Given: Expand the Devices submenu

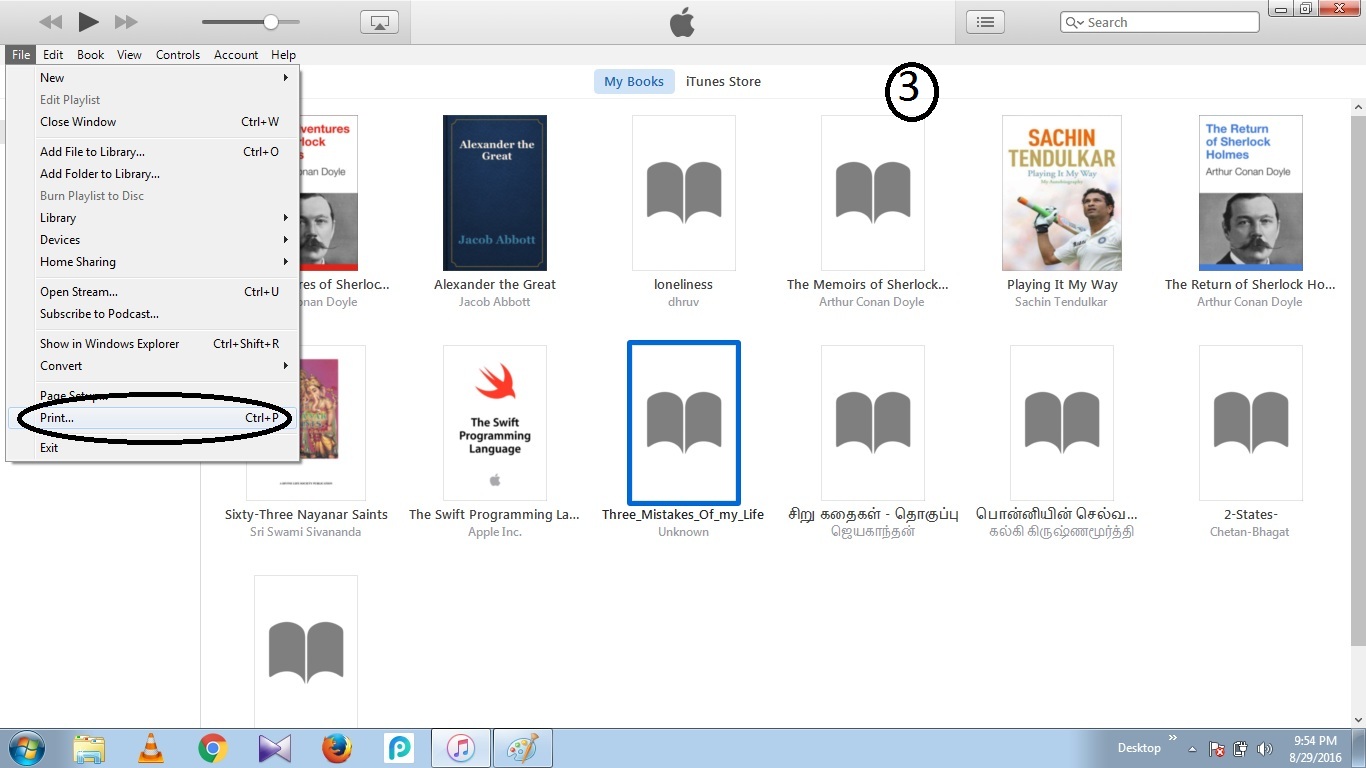Looking at the screenshot, I should coord(152,240).
